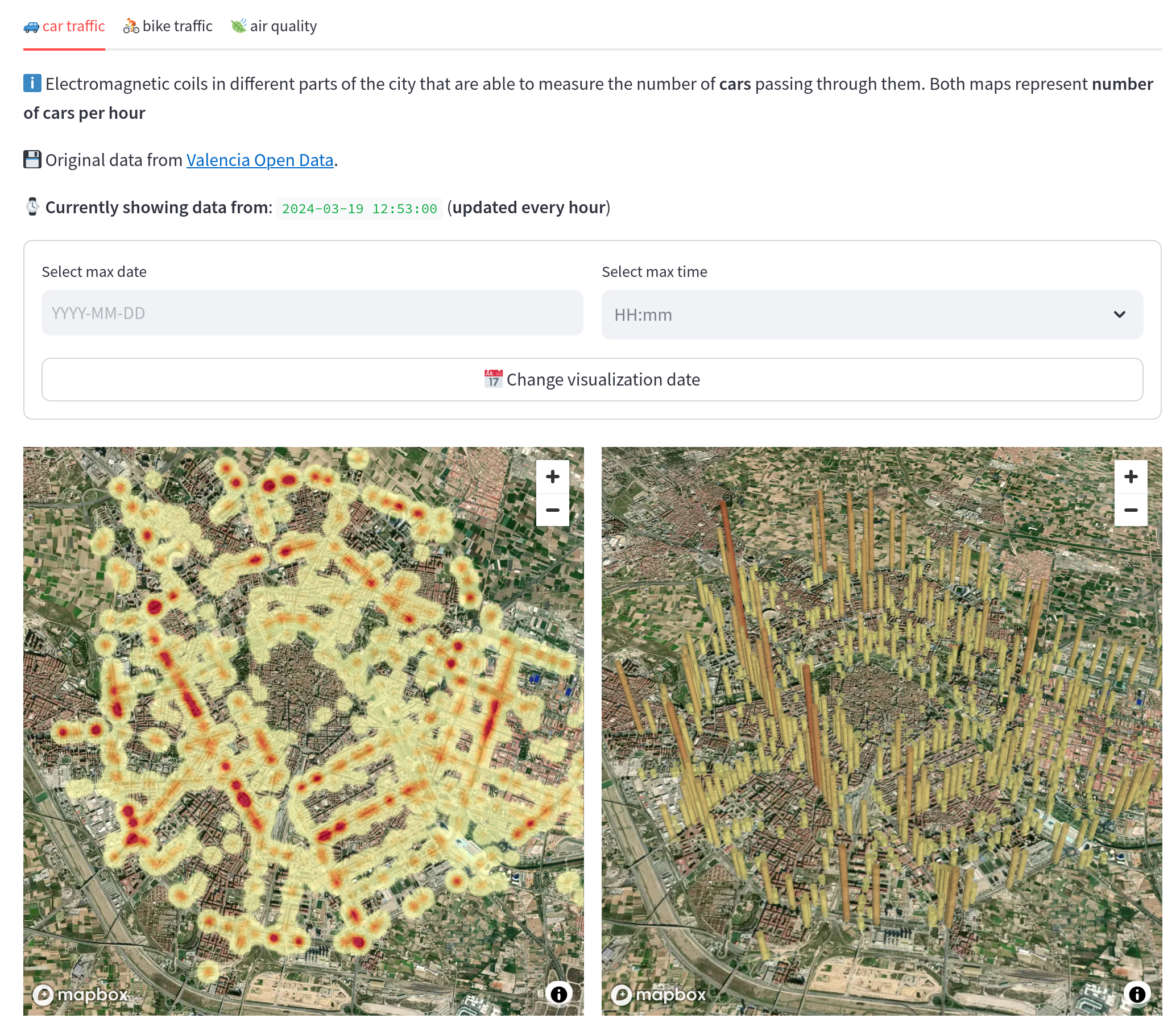Switch to the air quality tab
This screenshot has height=1035, width=1176.
[x=274, y=27]
